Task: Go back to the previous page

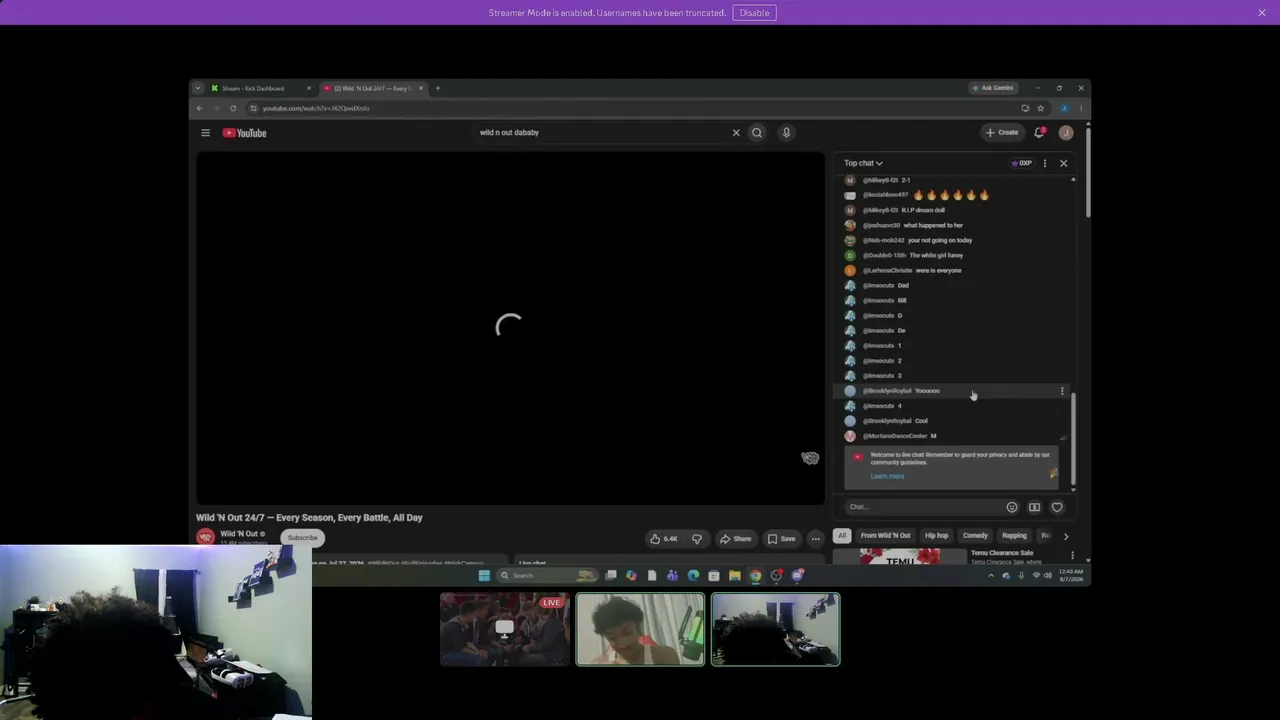Action: [x=199, y=108]
